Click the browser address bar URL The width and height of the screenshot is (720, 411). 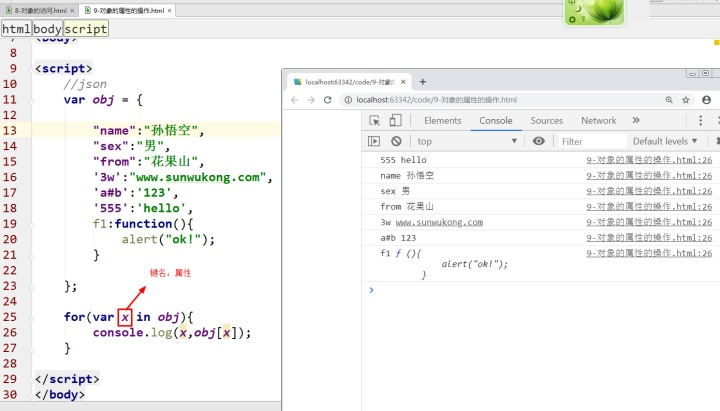coord(436,100)
